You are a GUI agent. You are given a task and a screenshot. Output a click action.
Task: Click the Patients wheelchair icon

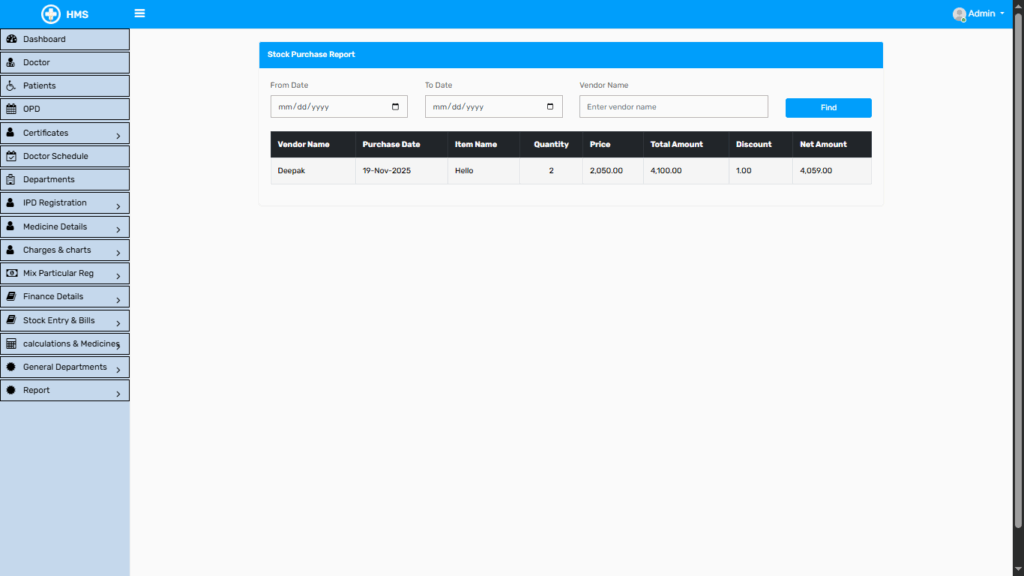click(x=11, y=86)
